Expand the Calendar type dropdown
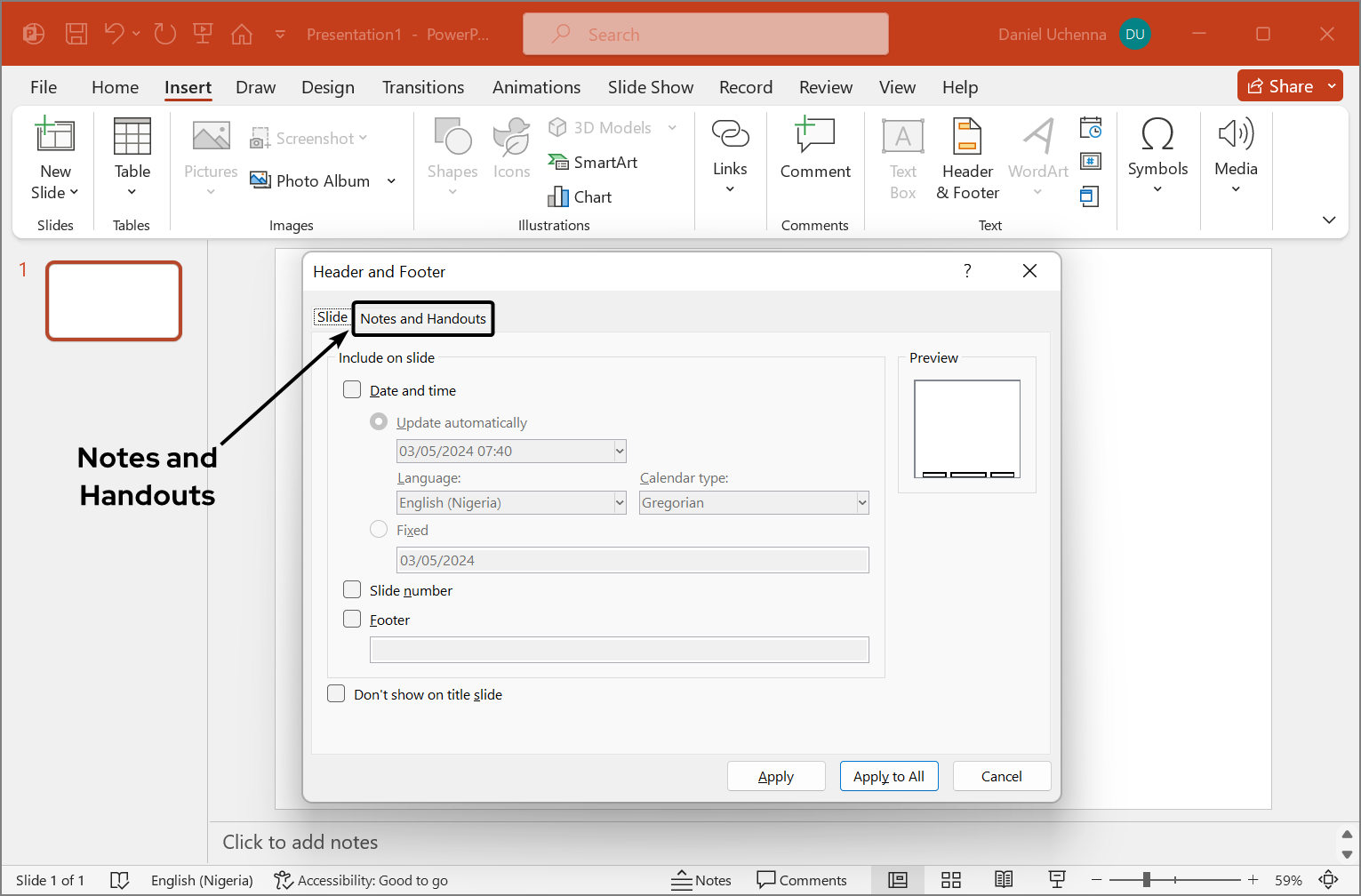The height and width of the screenshot is (896, 1361). click(x=861, y=503)
